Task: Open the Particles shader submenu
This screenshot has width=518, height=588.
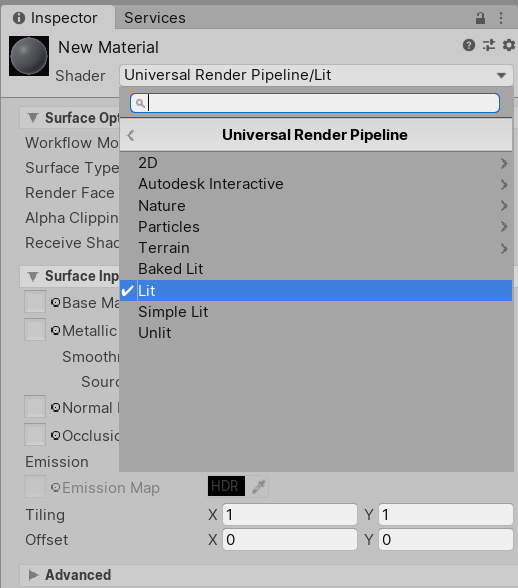Action: [x=316, y=227]
